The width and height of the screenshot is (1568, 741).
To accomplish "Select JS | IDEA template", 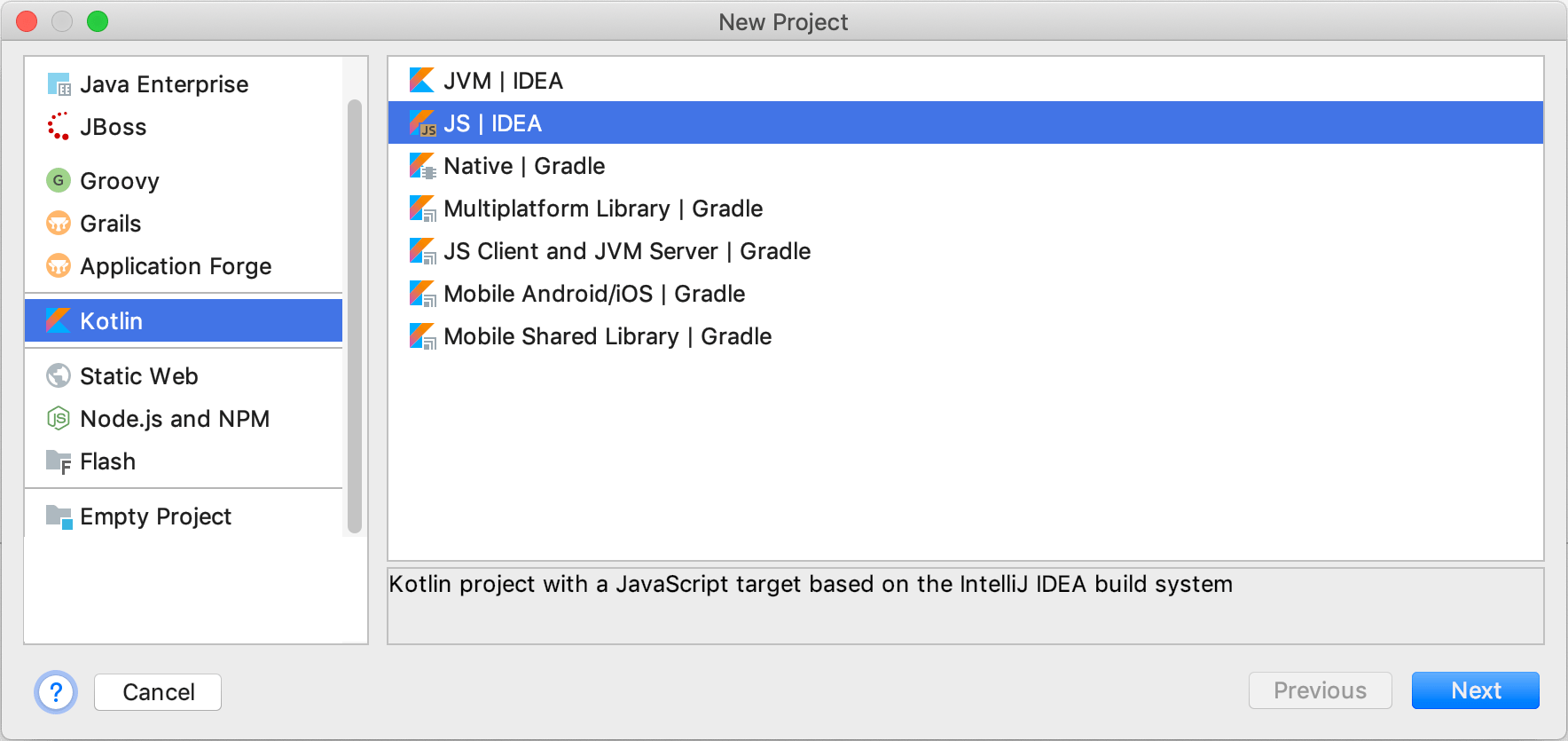I will pos(966,123).
